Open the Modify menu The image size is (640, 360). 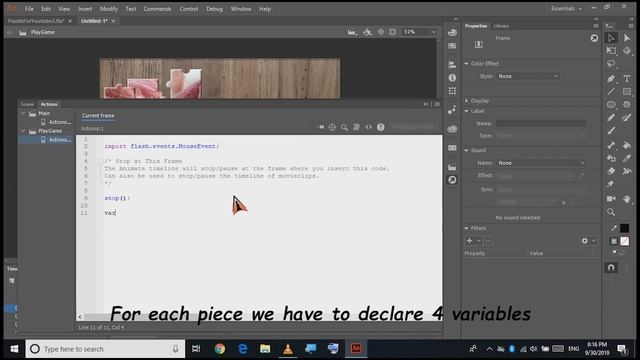(109, 9)
